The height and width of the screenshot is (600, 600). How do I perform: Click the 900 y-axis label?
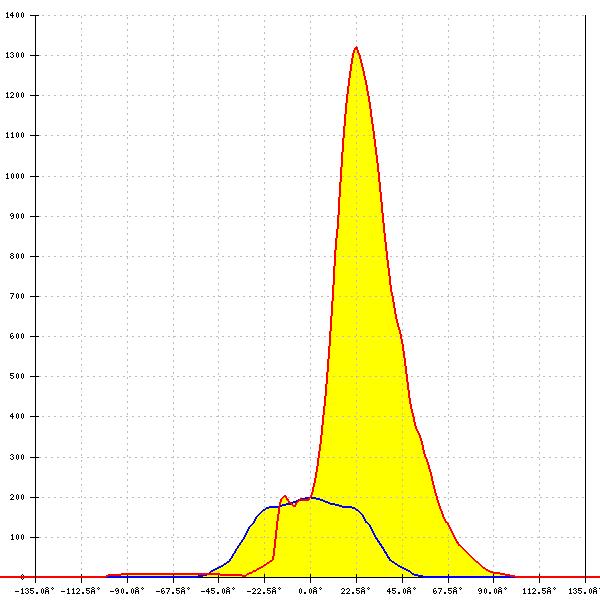17,217
